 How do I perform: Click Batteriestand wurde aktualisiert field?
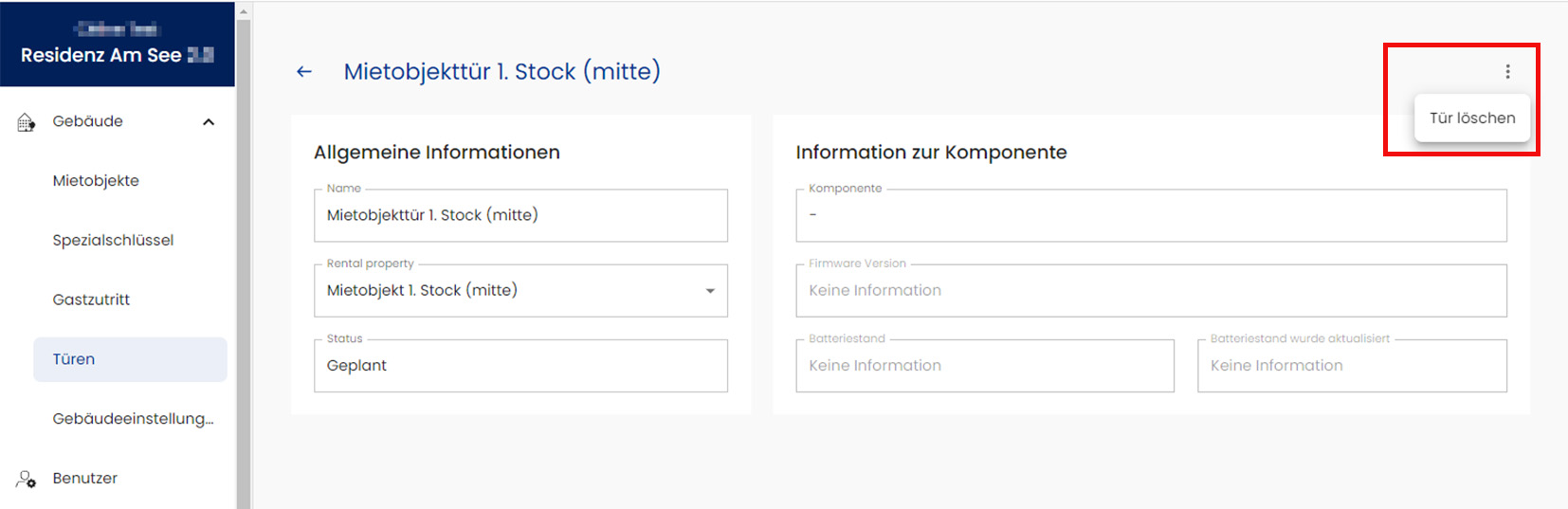pyautogui.click(x=1352, y=366)
